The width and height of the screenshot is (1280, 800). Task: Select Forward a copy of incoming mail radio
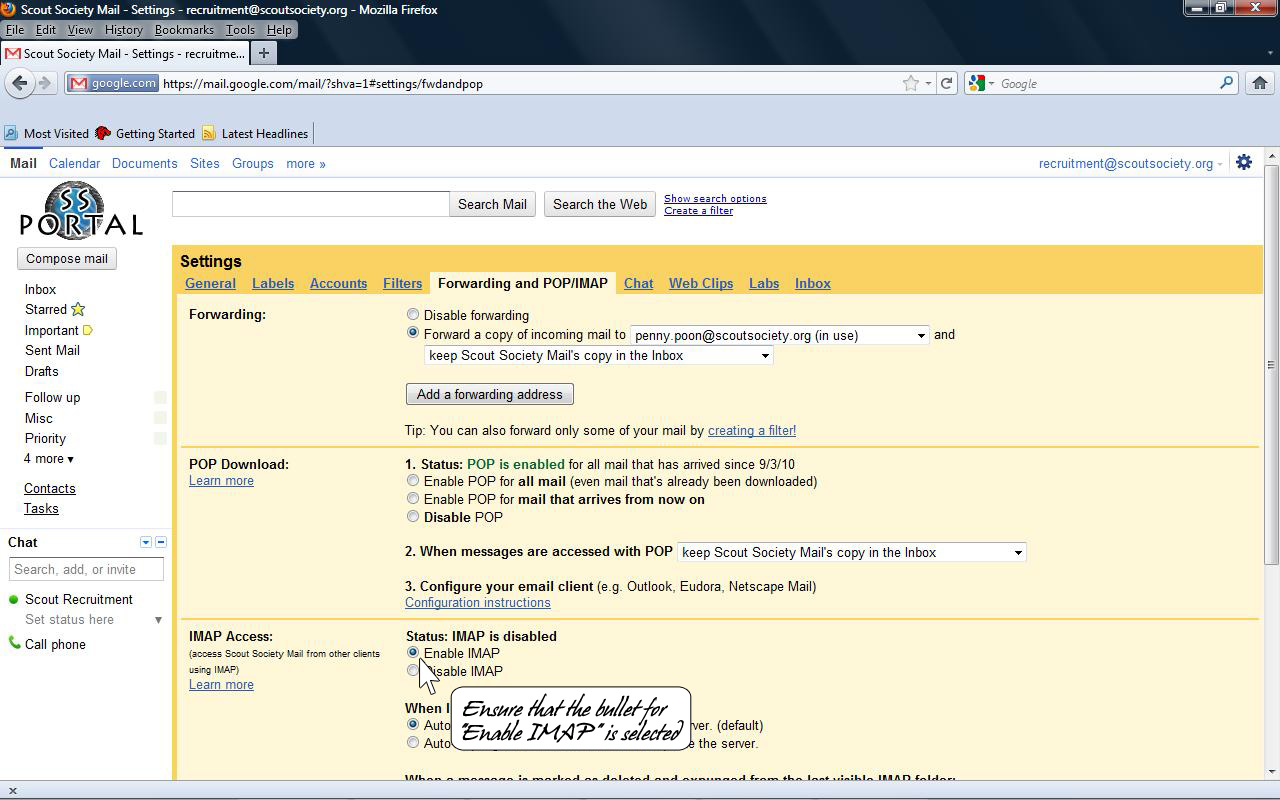tap(413, 333)
